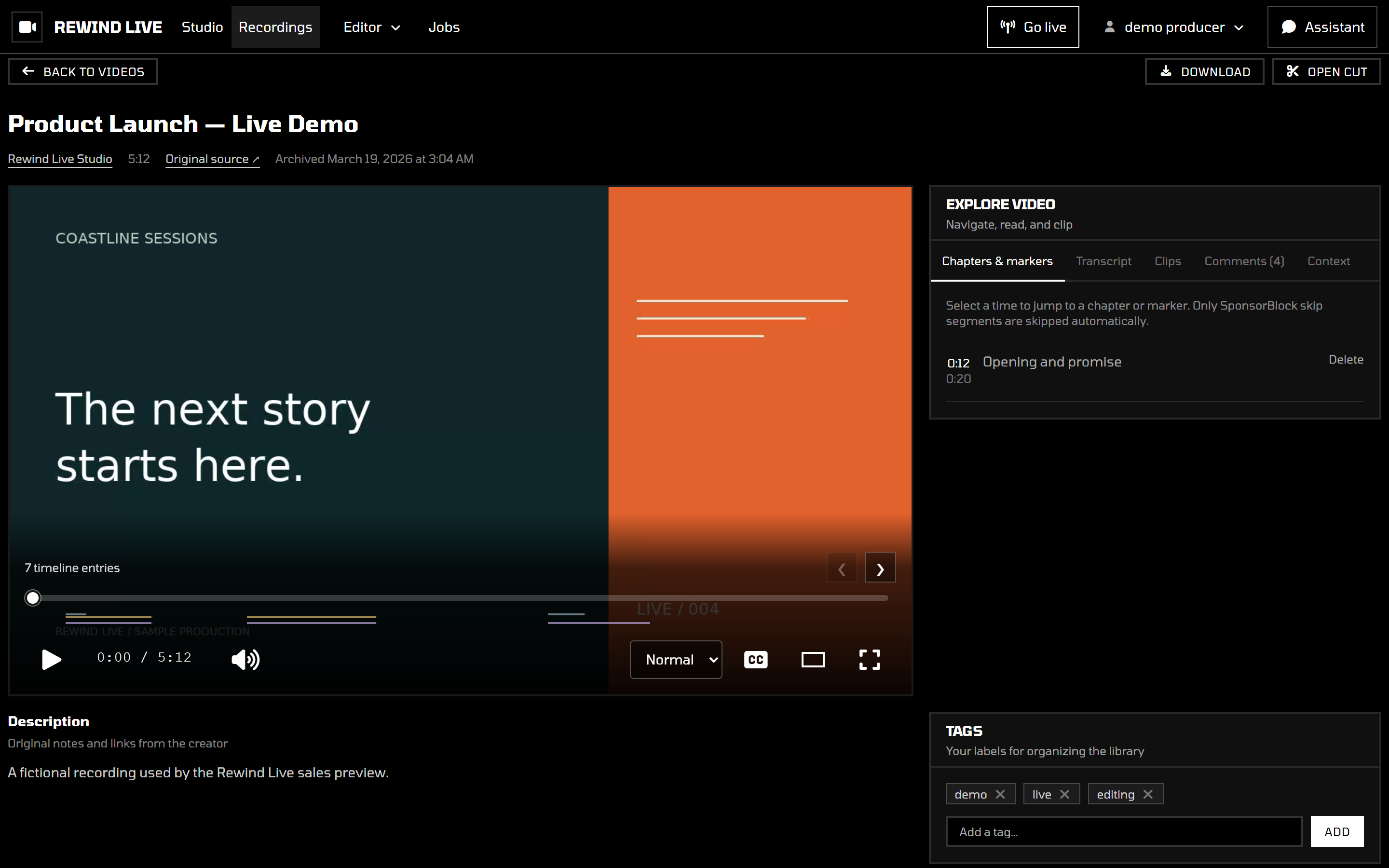
Task: Open the Assistant chat panel
Action: tap(1322, 27)
